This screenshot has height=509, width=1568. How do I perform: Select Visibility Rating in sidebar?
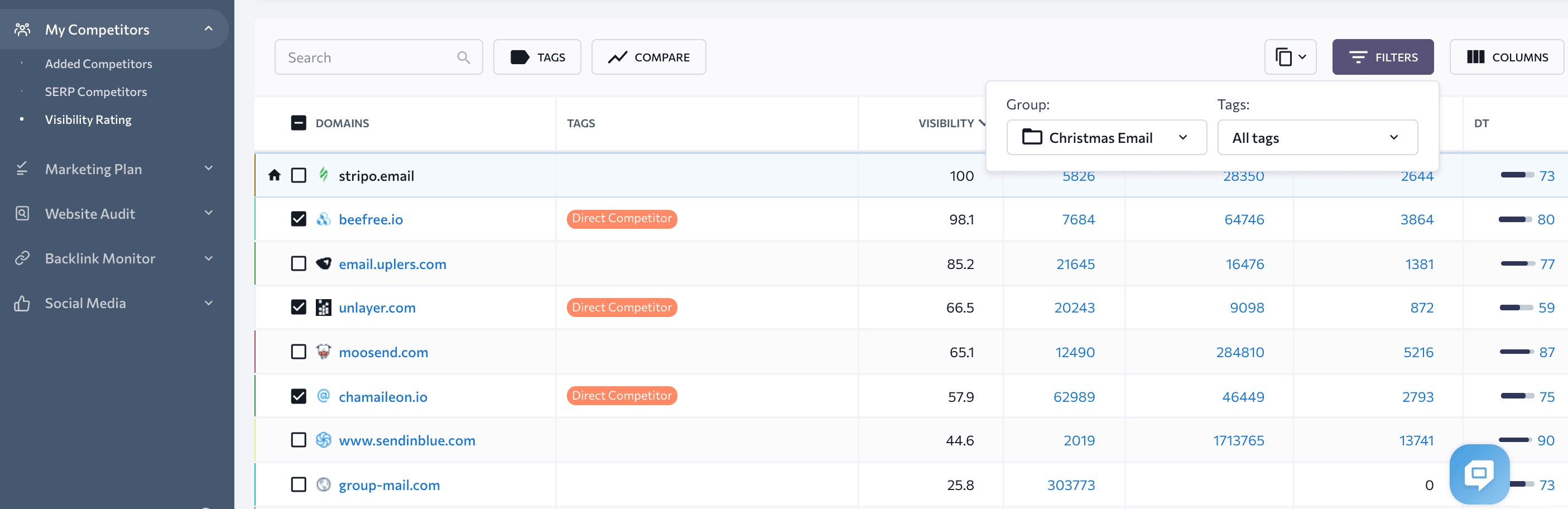point(88,119)
